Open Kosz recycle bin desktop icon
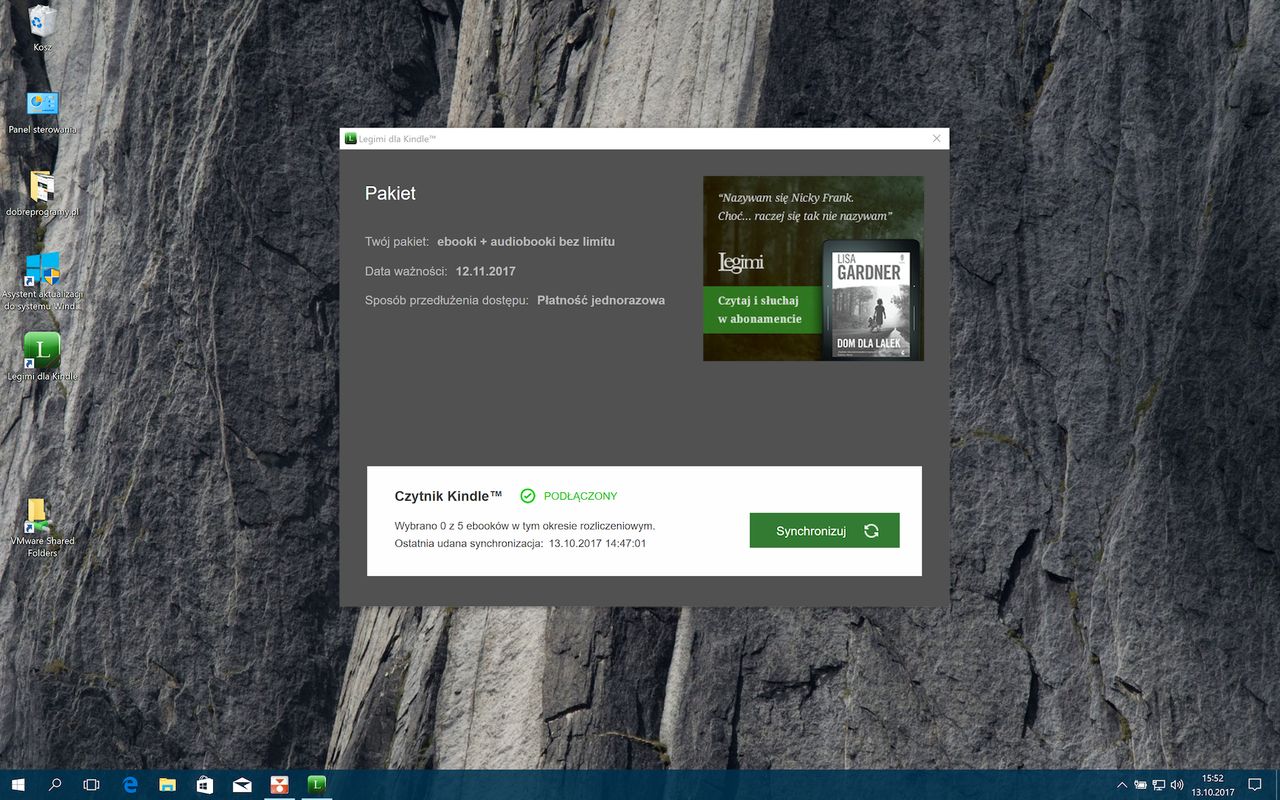 42,26
